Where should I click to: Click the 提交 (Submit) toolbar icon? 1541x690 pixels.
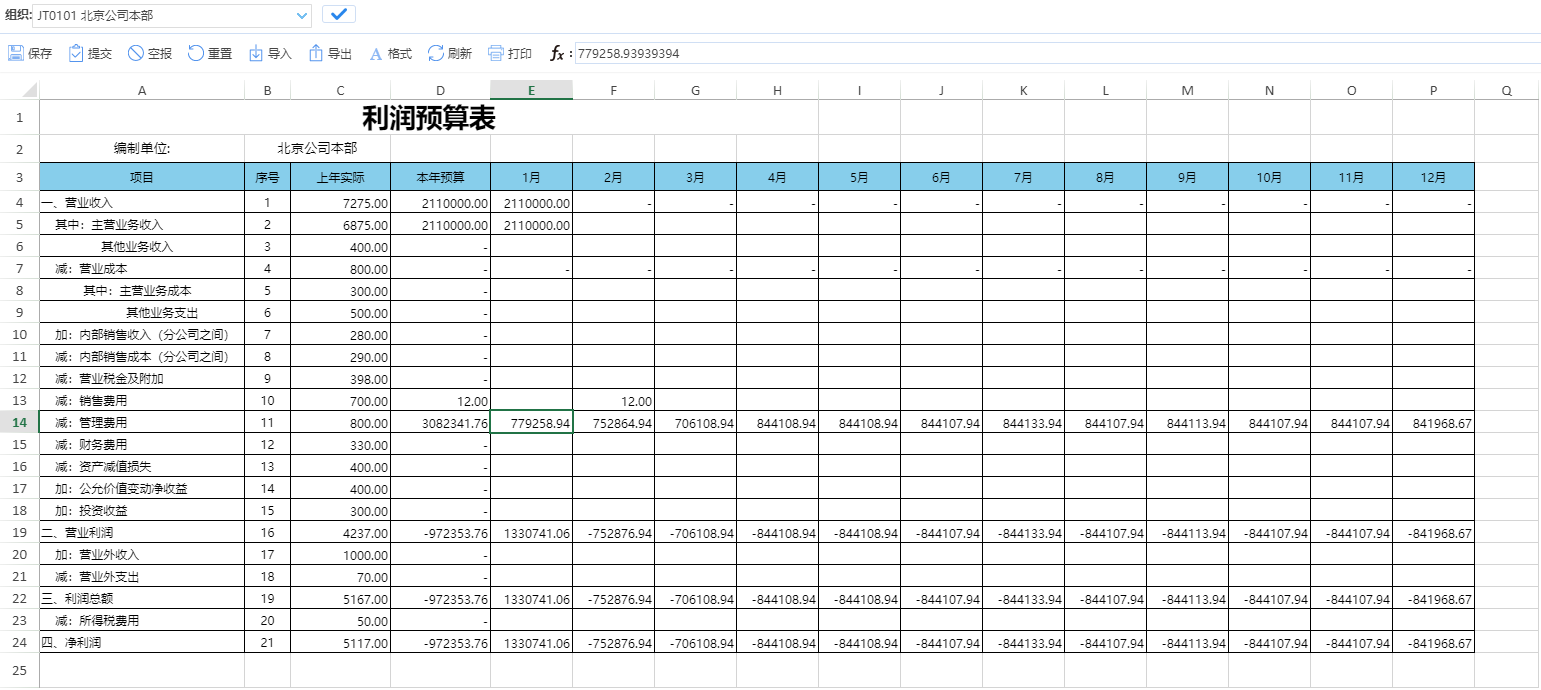(x=76, y=54)
